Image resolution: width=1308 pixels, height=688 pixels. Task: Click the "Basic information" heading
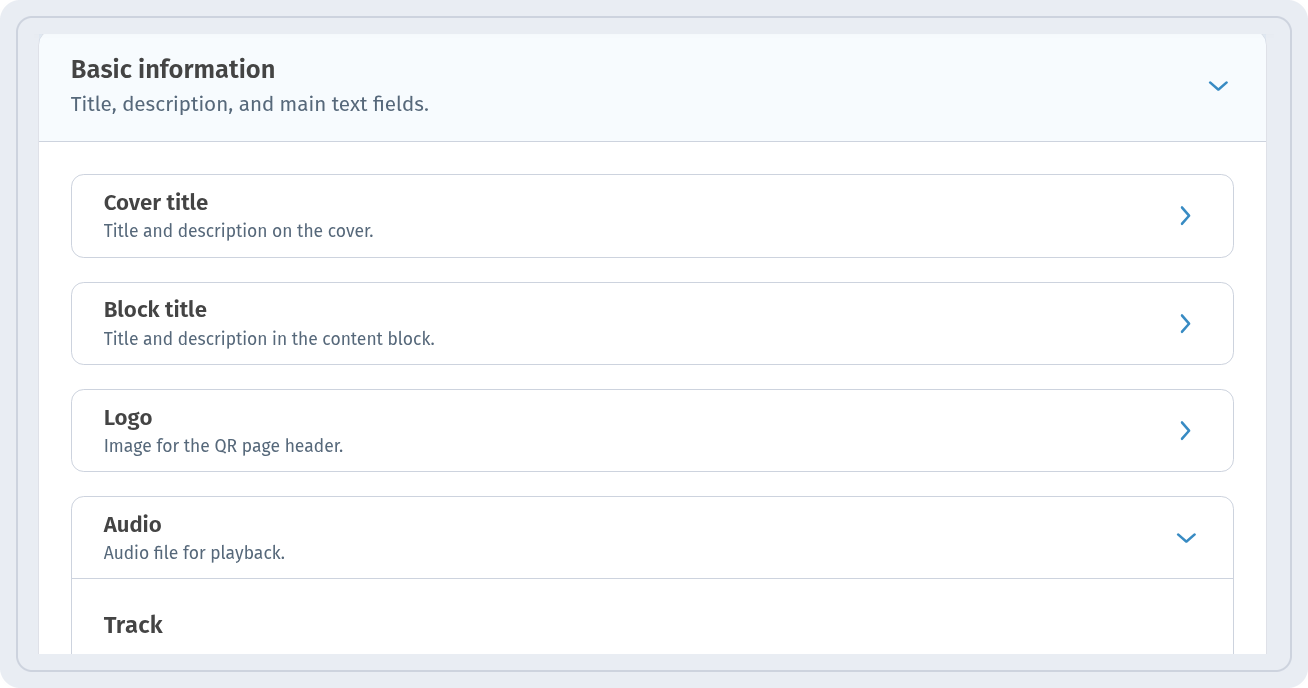coord(173,69)
